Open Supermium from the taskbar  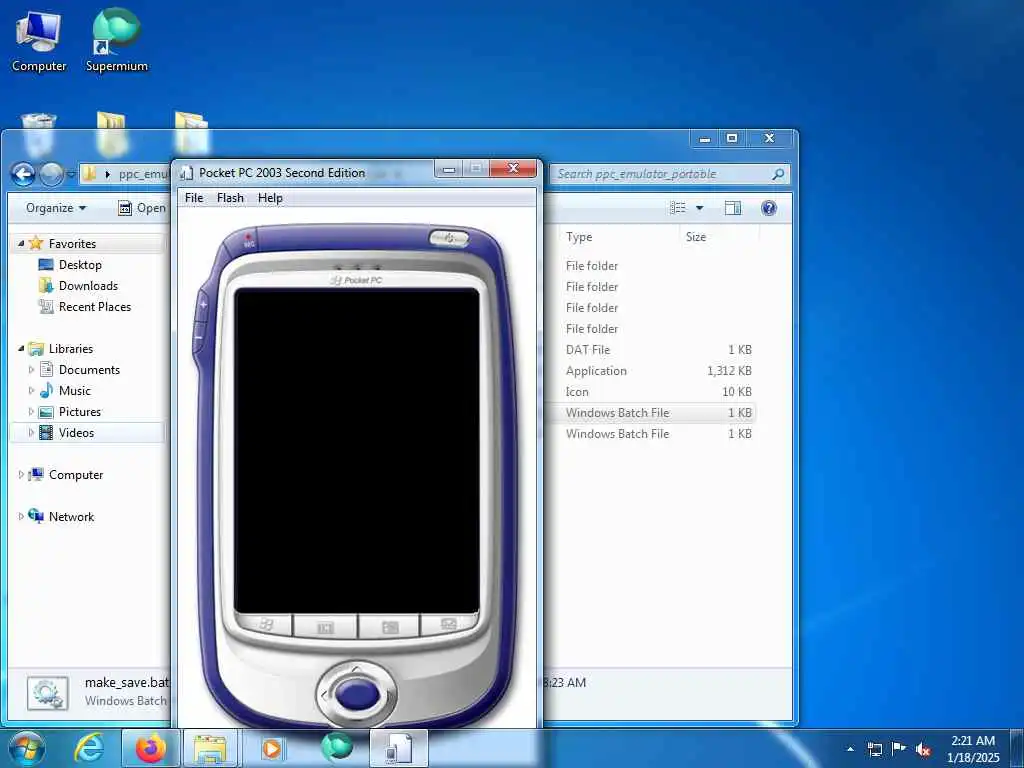pyautogui.click(x=337, y=747)
